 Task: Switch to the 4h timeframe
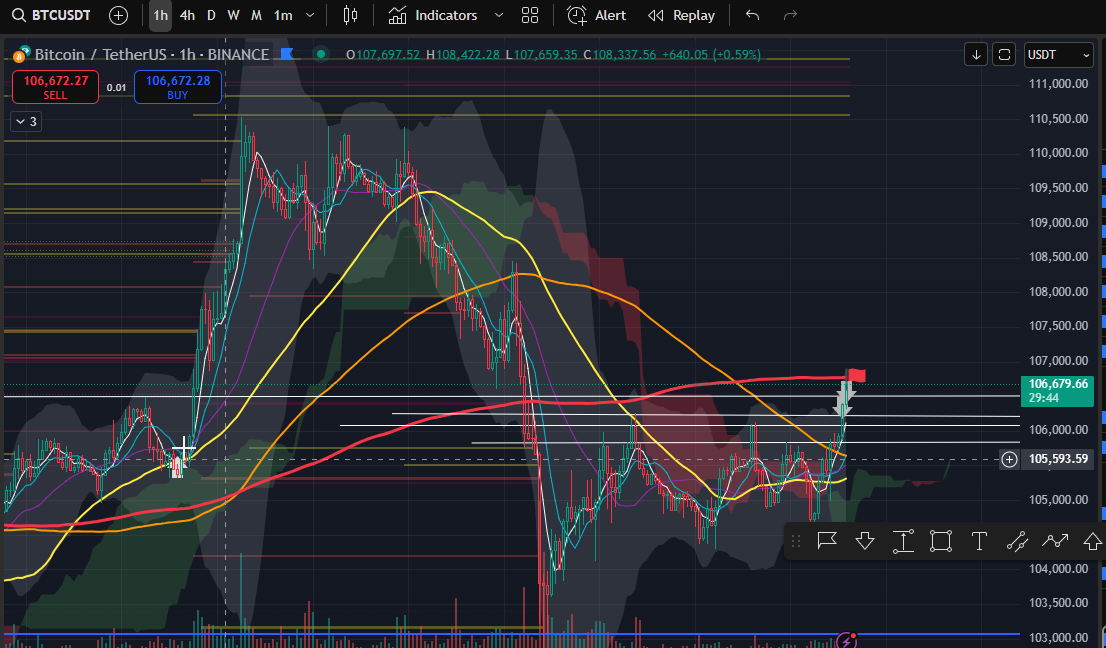pyautogui.click(x=187, y=16)
